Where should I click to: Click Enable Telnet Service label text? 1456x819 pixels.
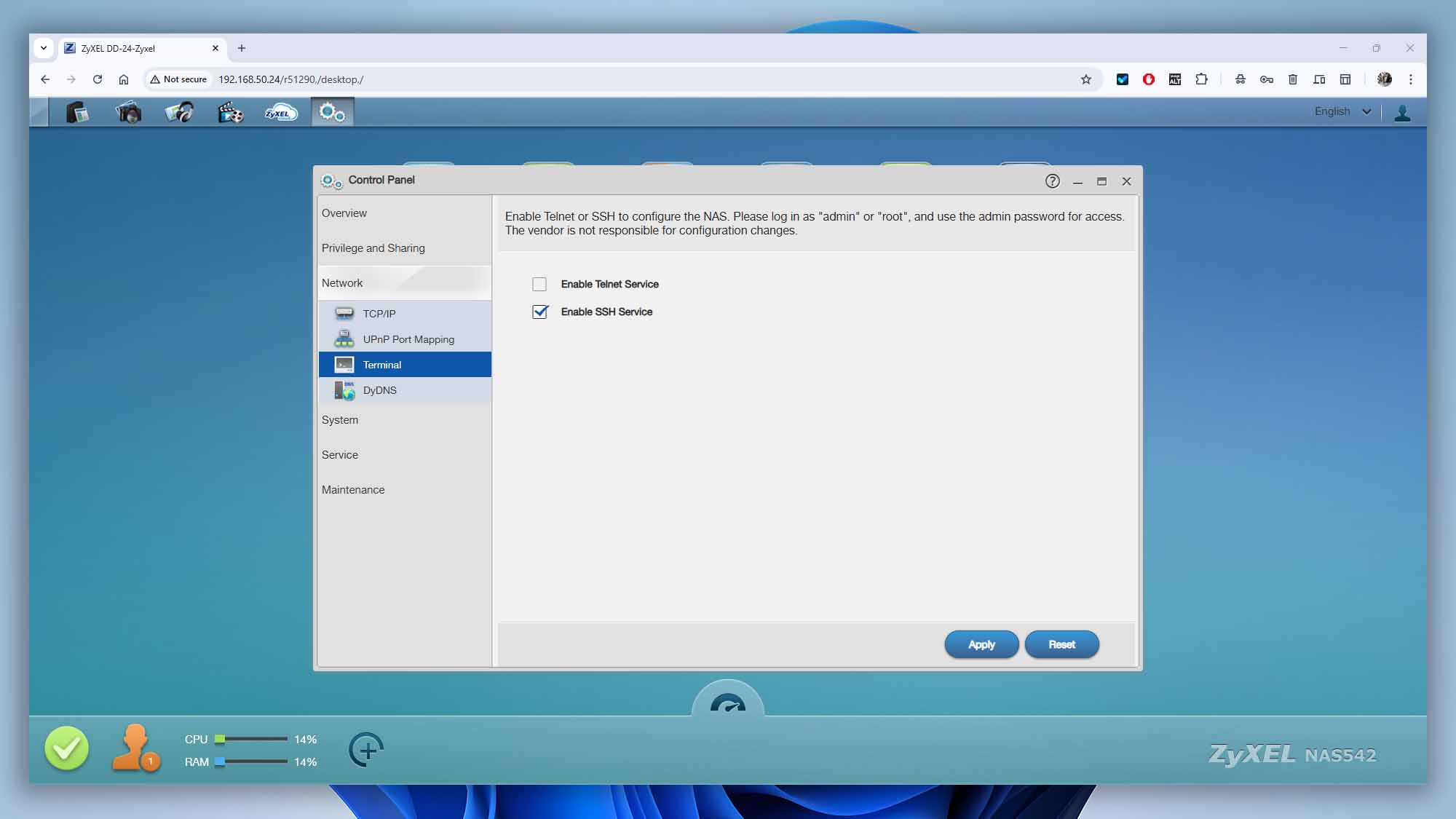point(609,284)
